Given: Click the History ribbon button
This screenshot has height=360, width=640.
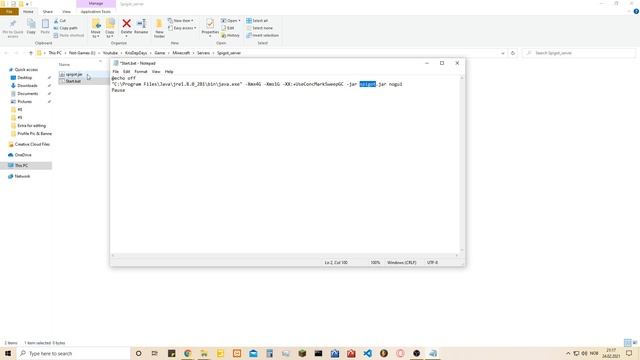Looking at the screenshot, I should point(230,36).
